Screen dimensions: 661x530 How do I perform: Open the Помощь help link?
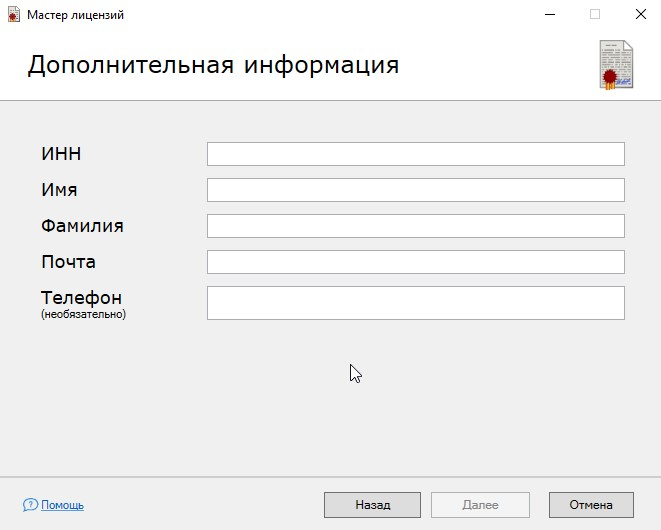(x=62, y=505)
